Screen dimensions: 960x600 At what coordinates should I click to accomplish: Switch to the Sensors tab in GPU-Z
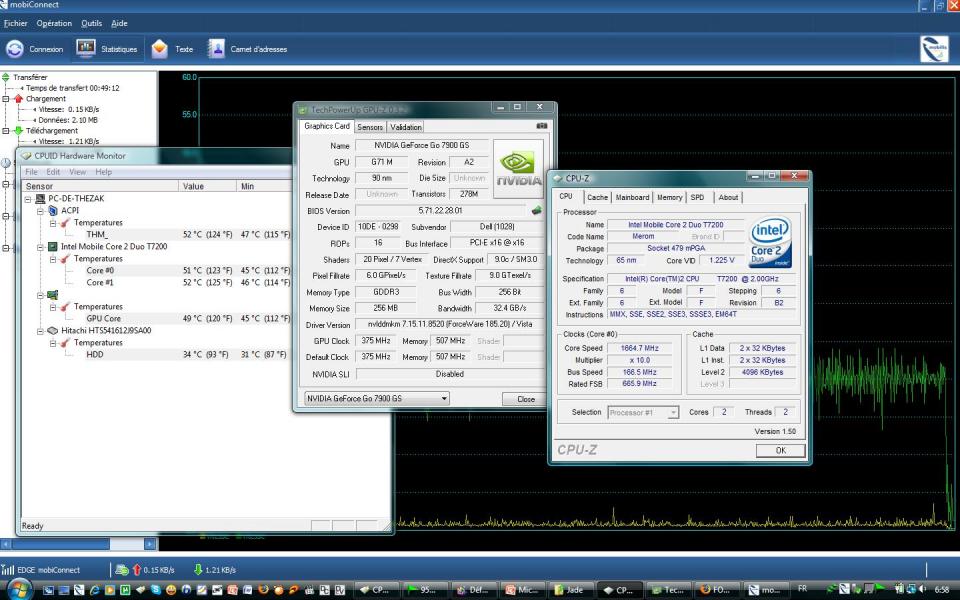[370, 127]
